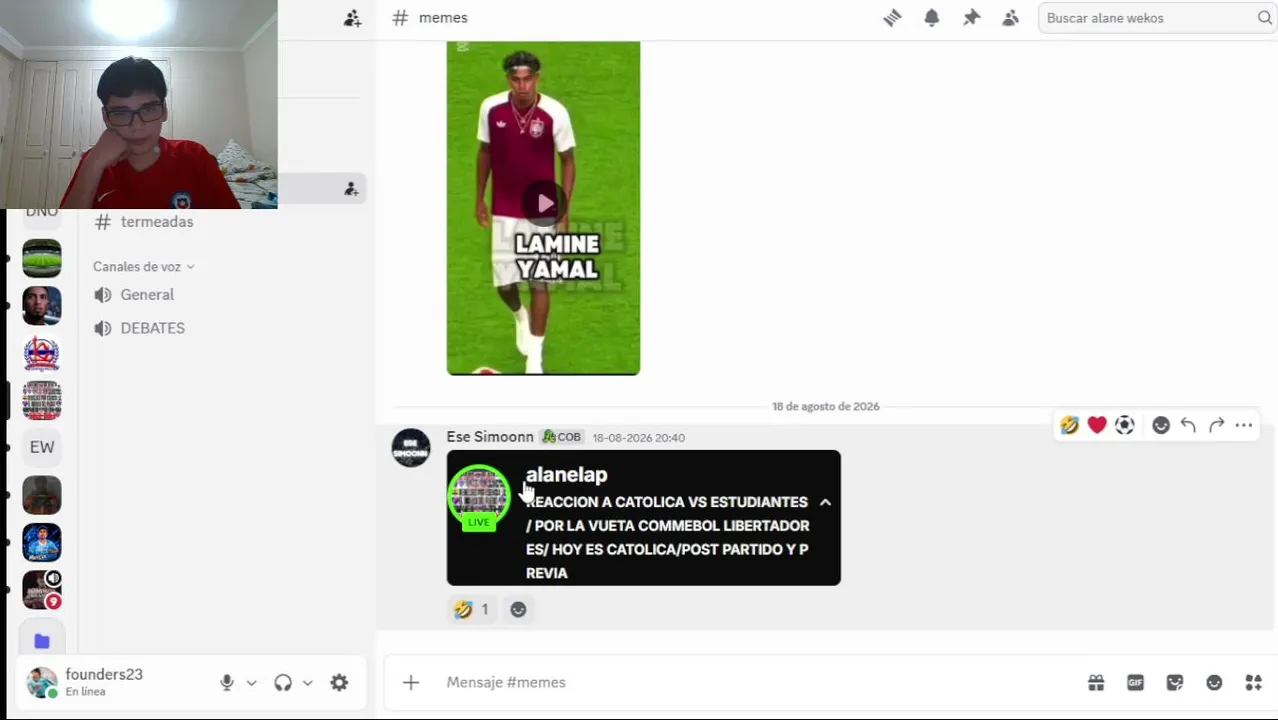Open the GIF picker
Viewport: 1278px width, 720px height.
coord(1135,682)
